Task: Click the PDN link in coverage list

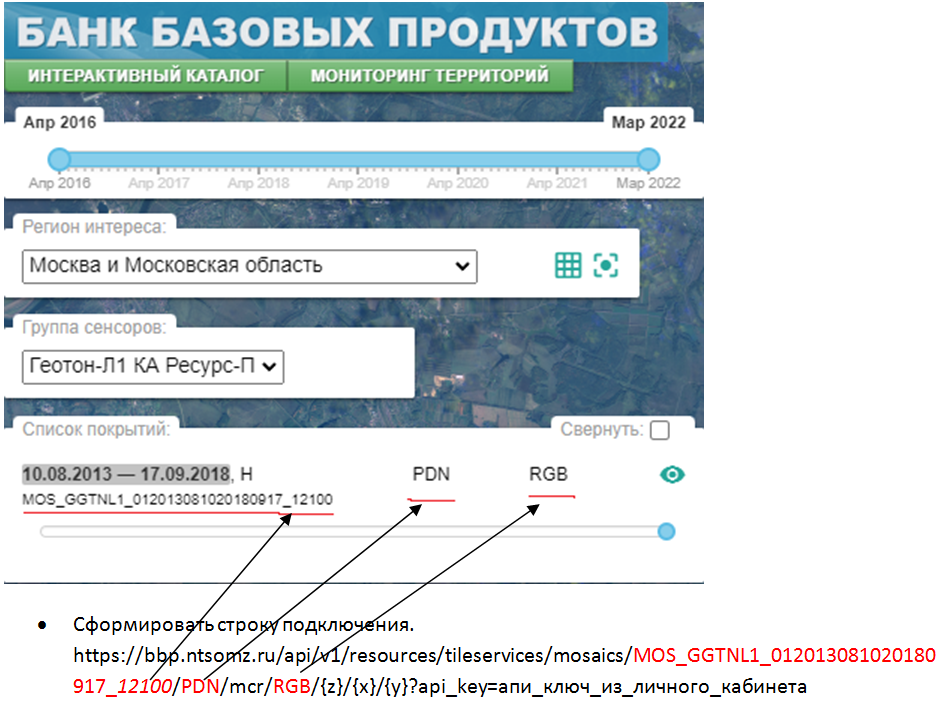Action: pos(431,474)
